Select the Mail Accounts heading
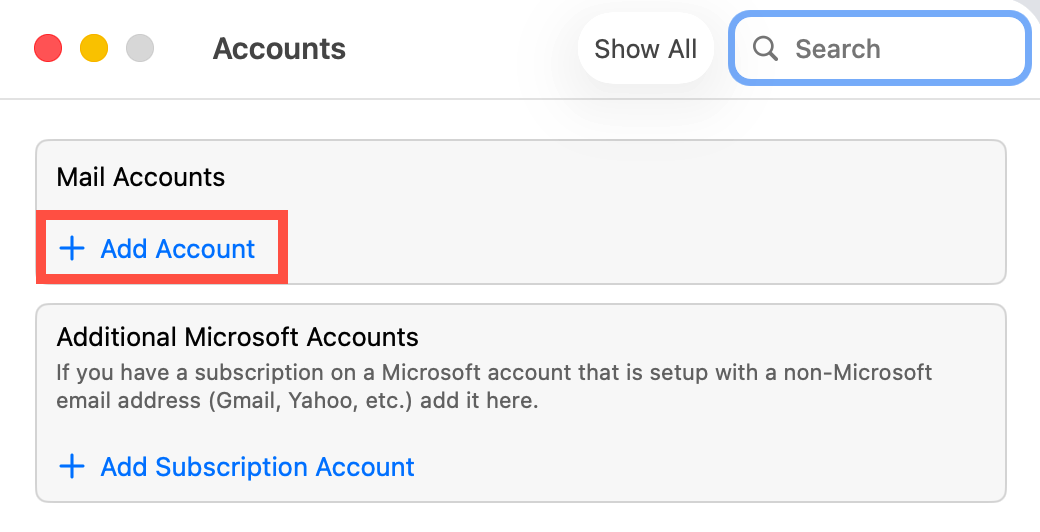 point(141,178)
